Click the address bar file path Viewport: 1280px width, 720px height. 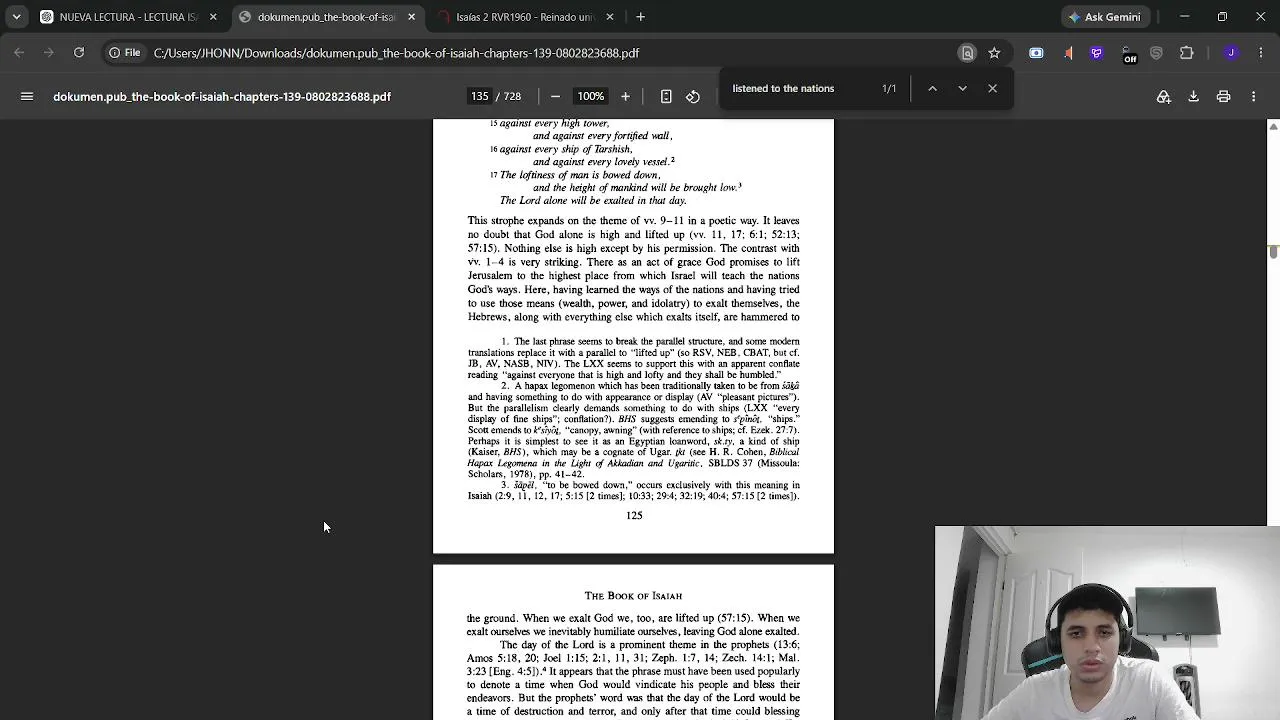(397, 53)
